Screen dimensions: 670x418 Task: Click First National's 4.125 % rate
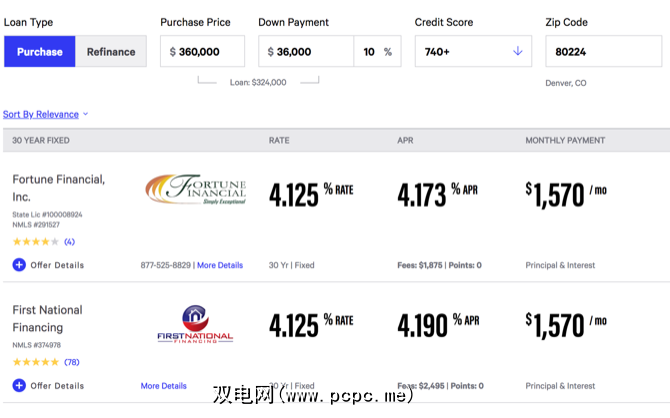tap(311, 325)
